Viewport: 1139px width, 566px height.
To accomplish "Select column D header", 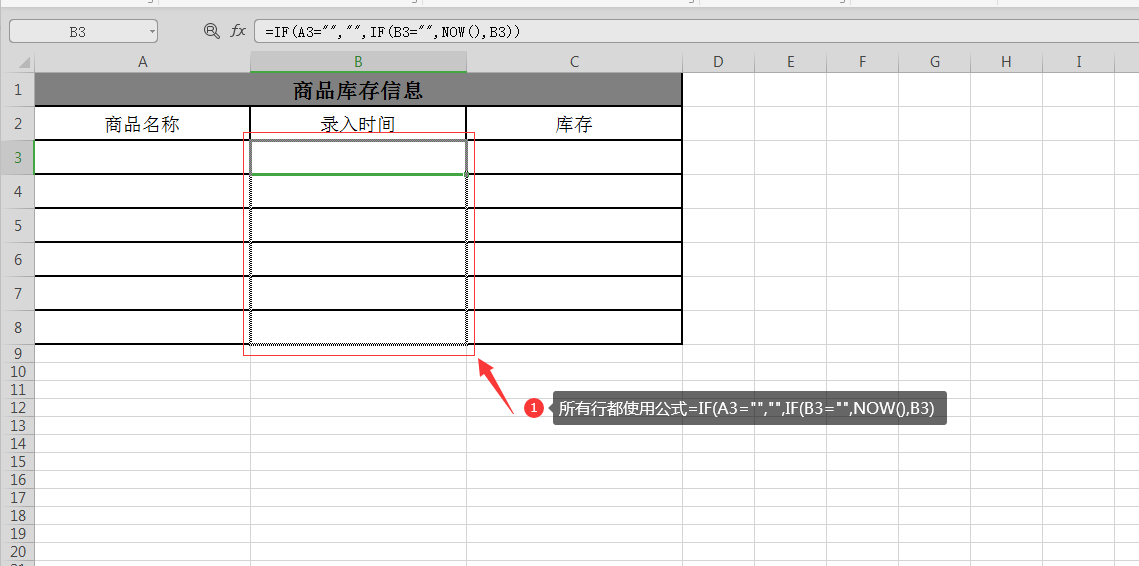I will pyautogui.click(x=718, y=62).
